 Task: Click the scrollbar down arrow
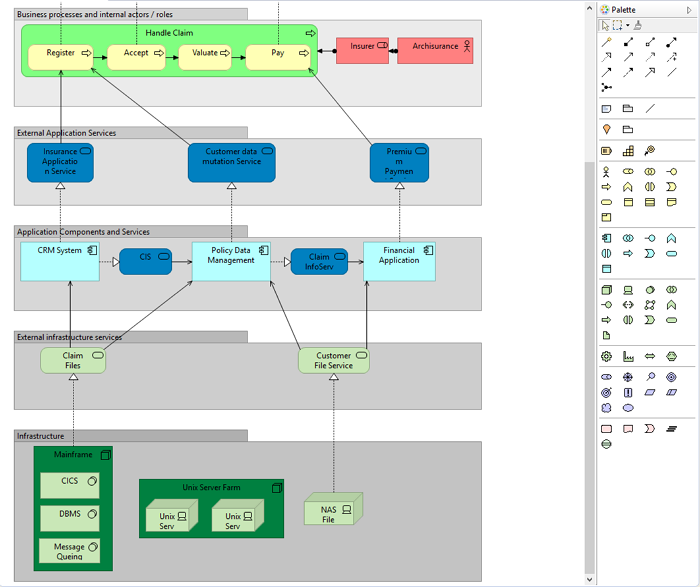pyautogui.click(x=589, y=579)
